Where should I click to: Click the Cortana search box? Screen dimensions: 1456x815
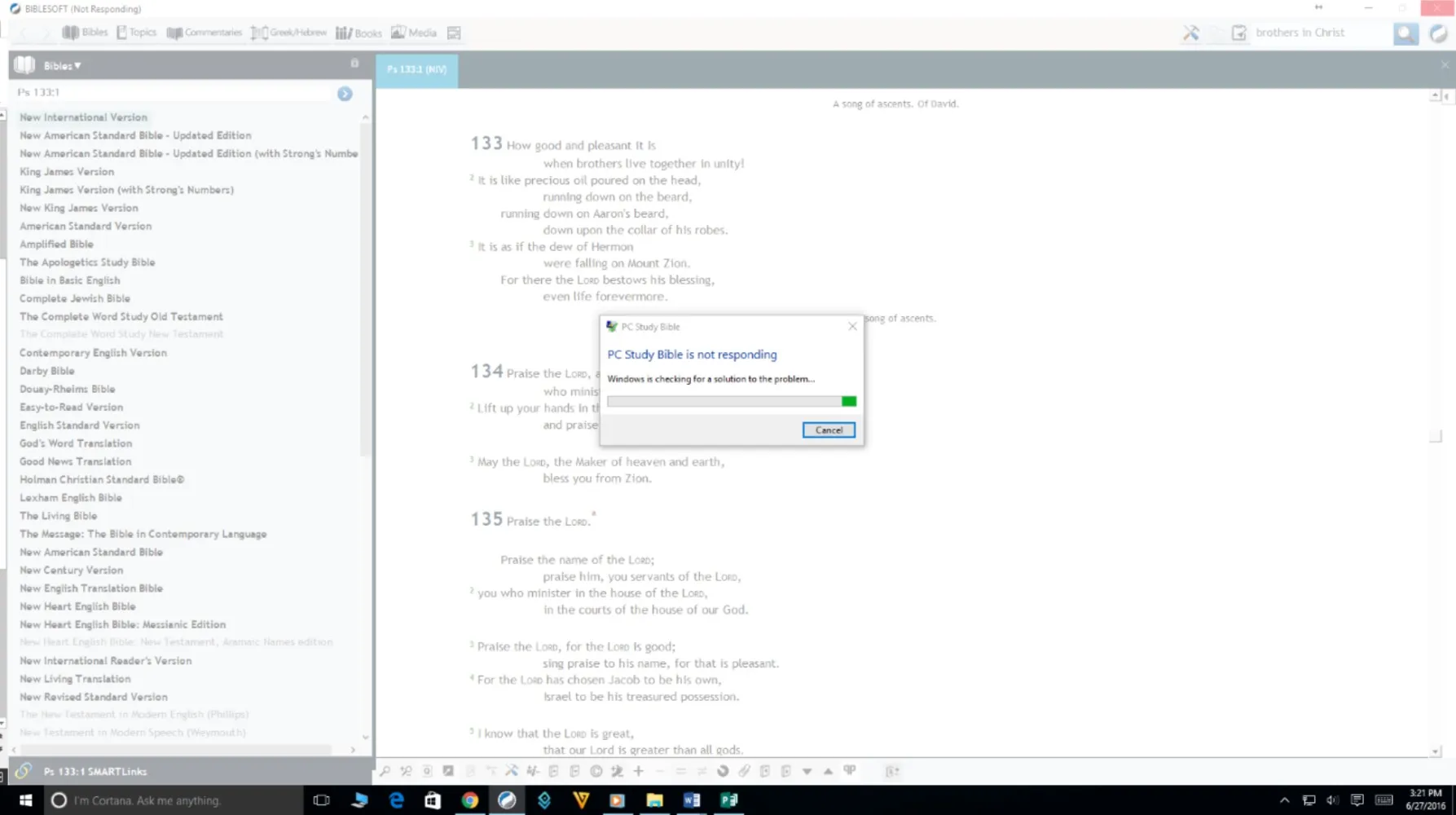(174, 800)
